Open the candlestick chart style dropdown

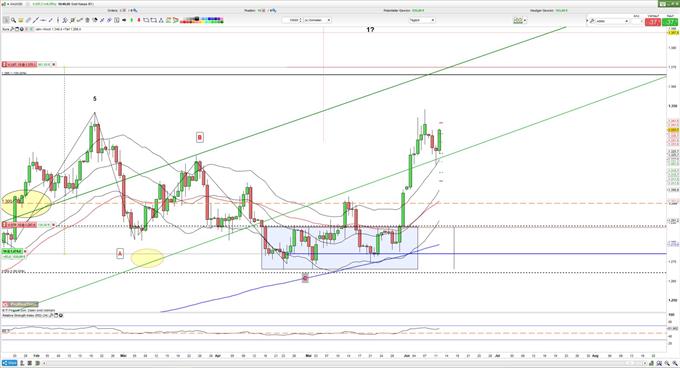(x=520, y=20)
